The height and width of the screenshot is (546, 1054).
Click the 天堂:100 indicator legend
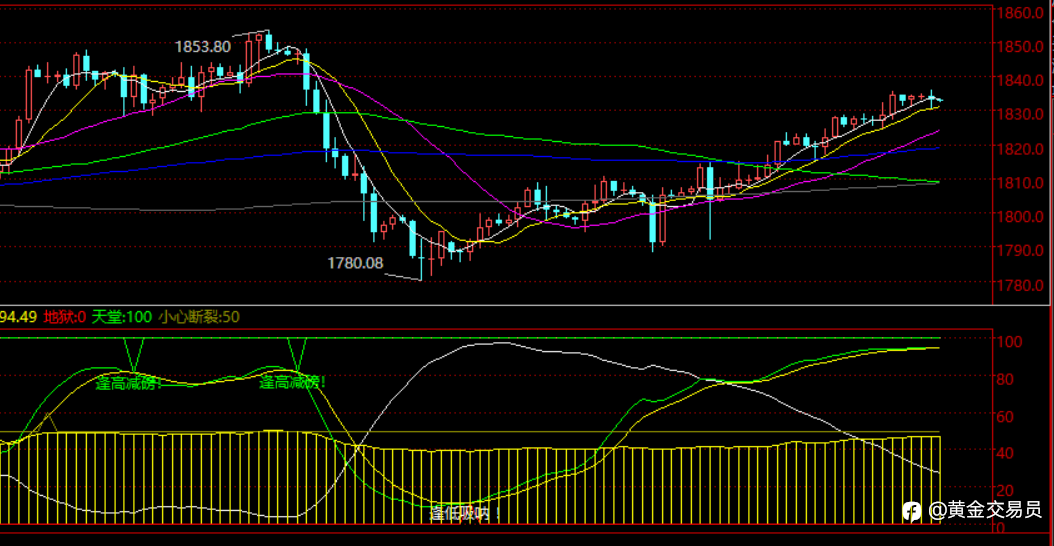pos(122,317)
